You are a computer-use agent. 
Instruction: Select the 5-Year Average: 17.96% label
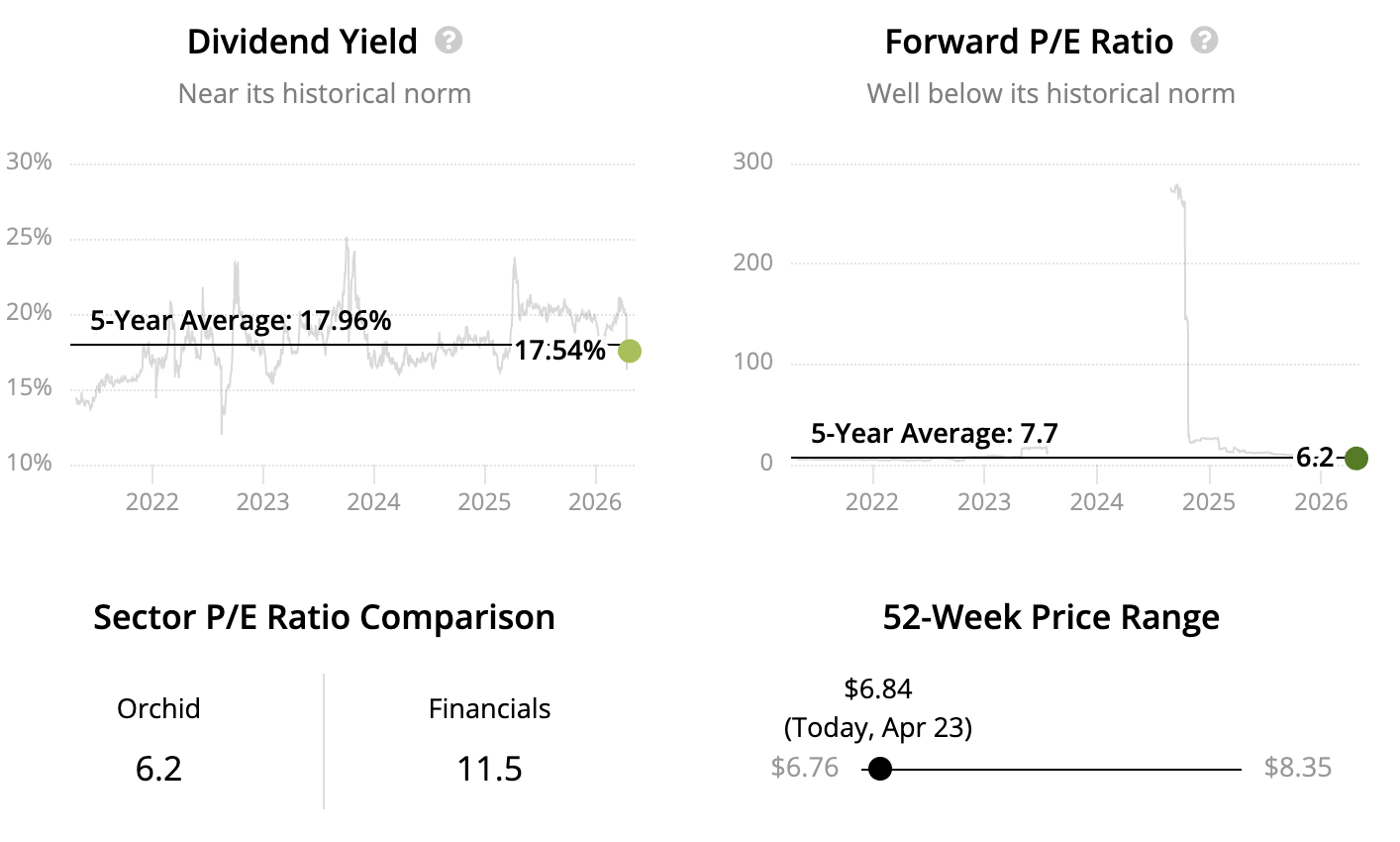point(241,321)
